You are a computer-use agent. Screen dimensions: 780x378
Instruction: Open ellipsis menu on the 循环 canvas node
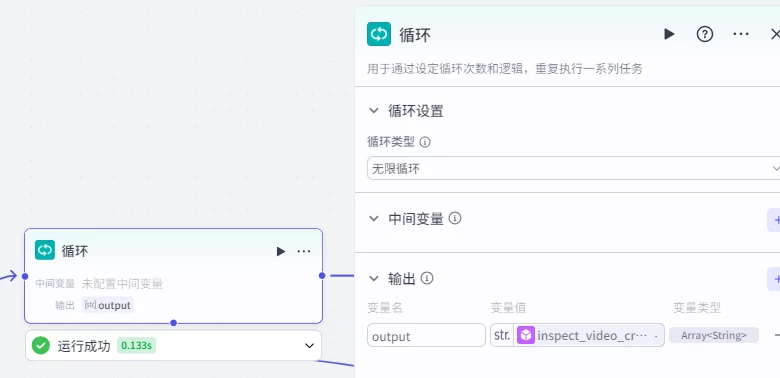(x=304, y=251)
